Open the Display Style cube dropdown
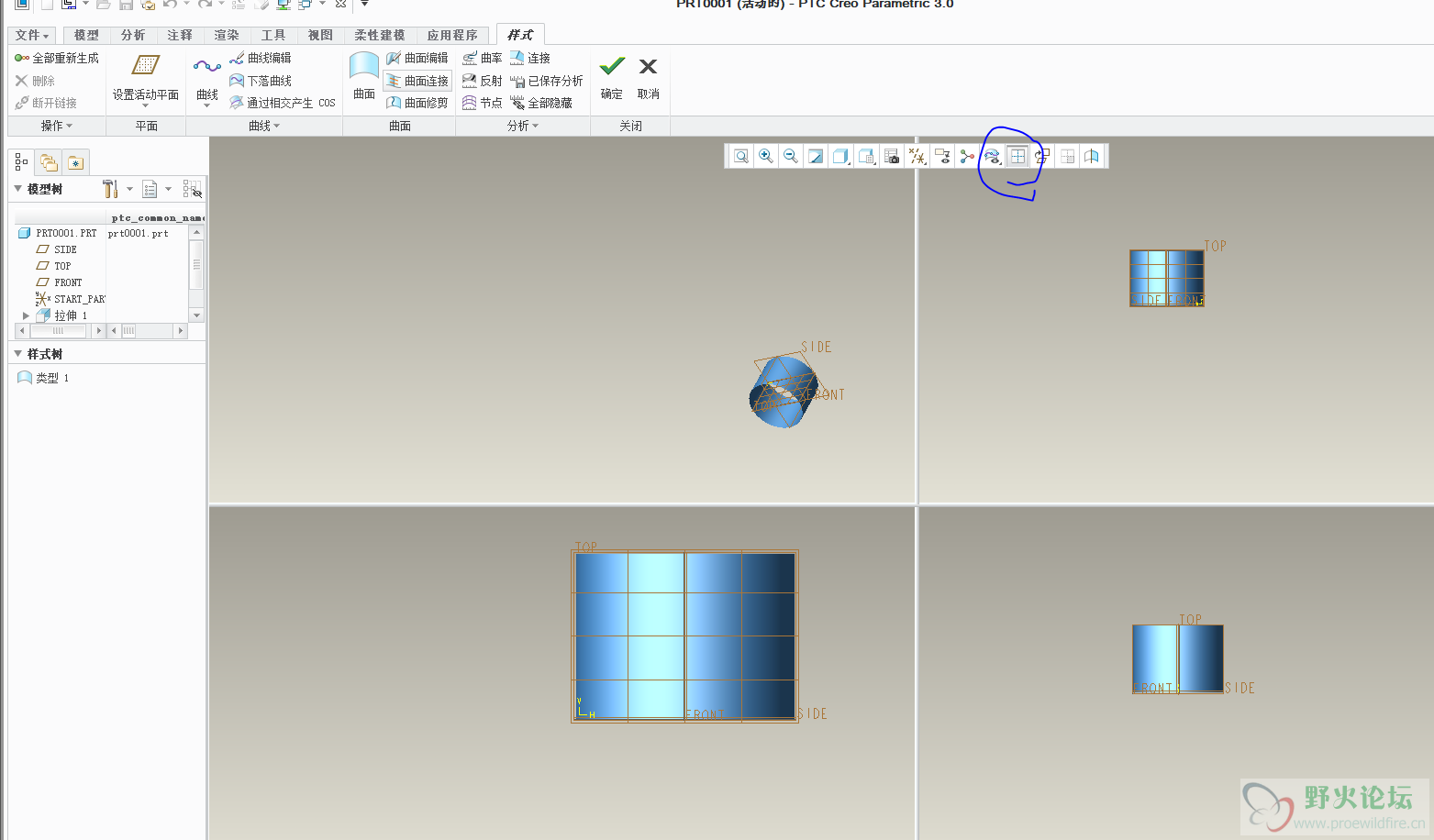The image size is (1434, 840). tap(841, 157)
